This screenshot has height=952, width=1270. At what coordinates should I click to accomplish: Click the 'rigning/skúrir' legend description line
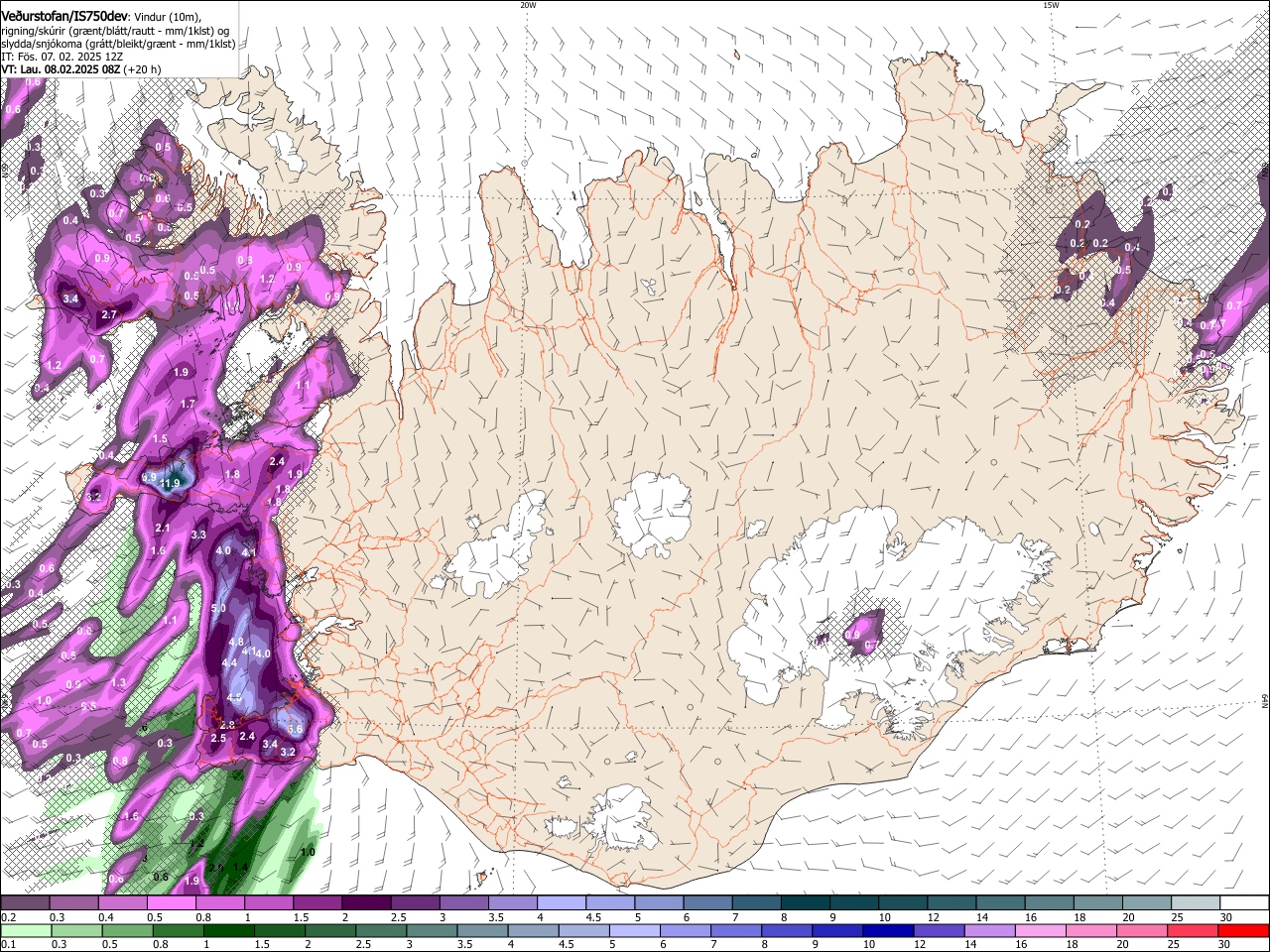(x=115, y=31)
